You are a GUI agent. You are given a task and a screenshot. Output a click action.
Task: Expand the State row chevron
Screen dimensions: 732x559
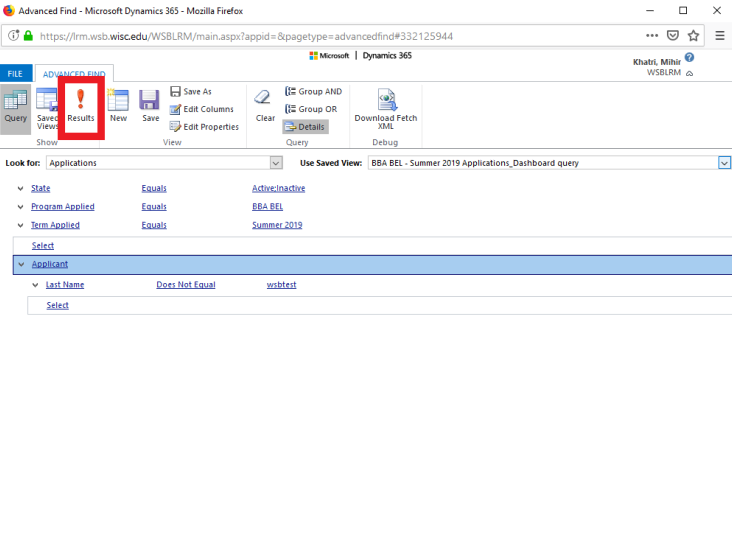coord(21,188)
